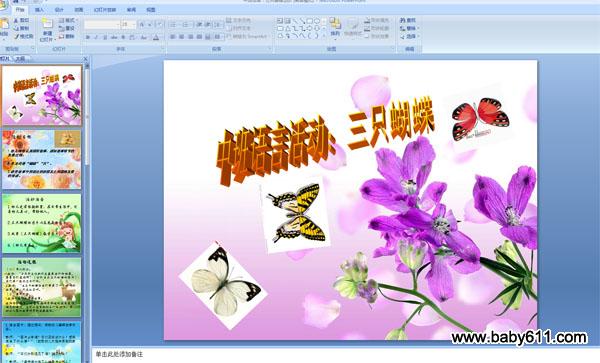The width and height of the screenshot is (600, 363).
Task: Open the Animations (动画) ribbon tab
Action: (x=78, y=10)
